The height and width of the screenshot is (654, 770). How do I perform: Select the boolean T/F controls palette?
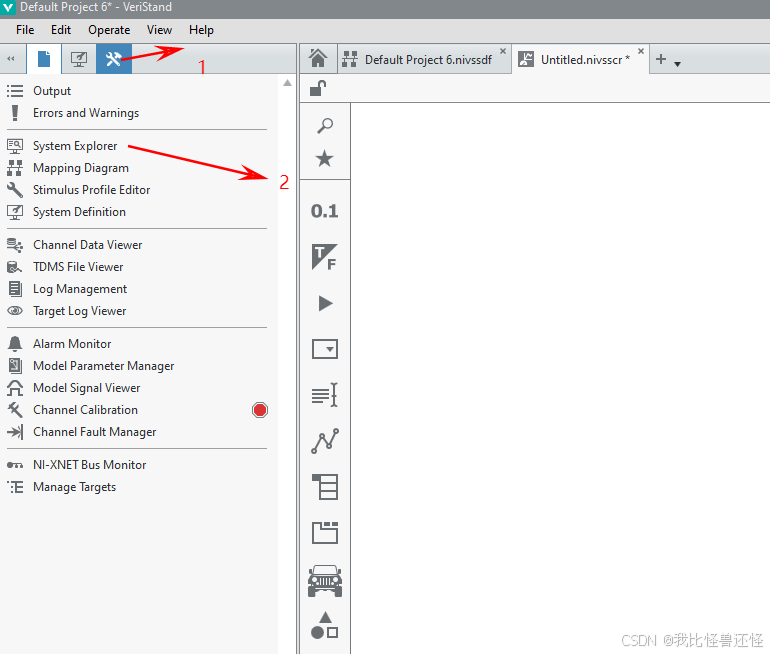point(325,257)
